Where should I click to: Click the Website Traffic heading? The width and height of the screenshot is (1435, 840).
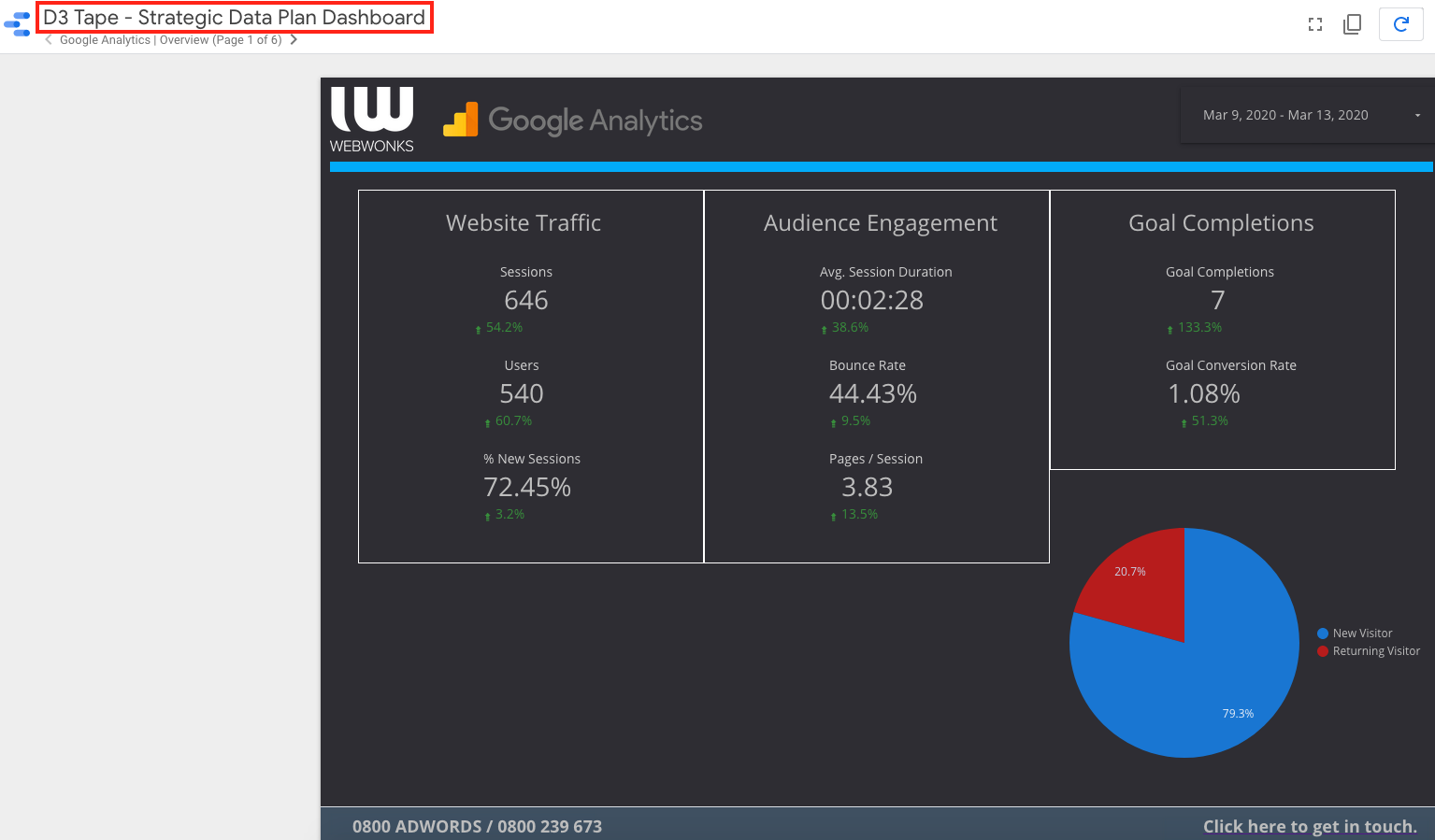pyautogui.click(x=524, y=223)
